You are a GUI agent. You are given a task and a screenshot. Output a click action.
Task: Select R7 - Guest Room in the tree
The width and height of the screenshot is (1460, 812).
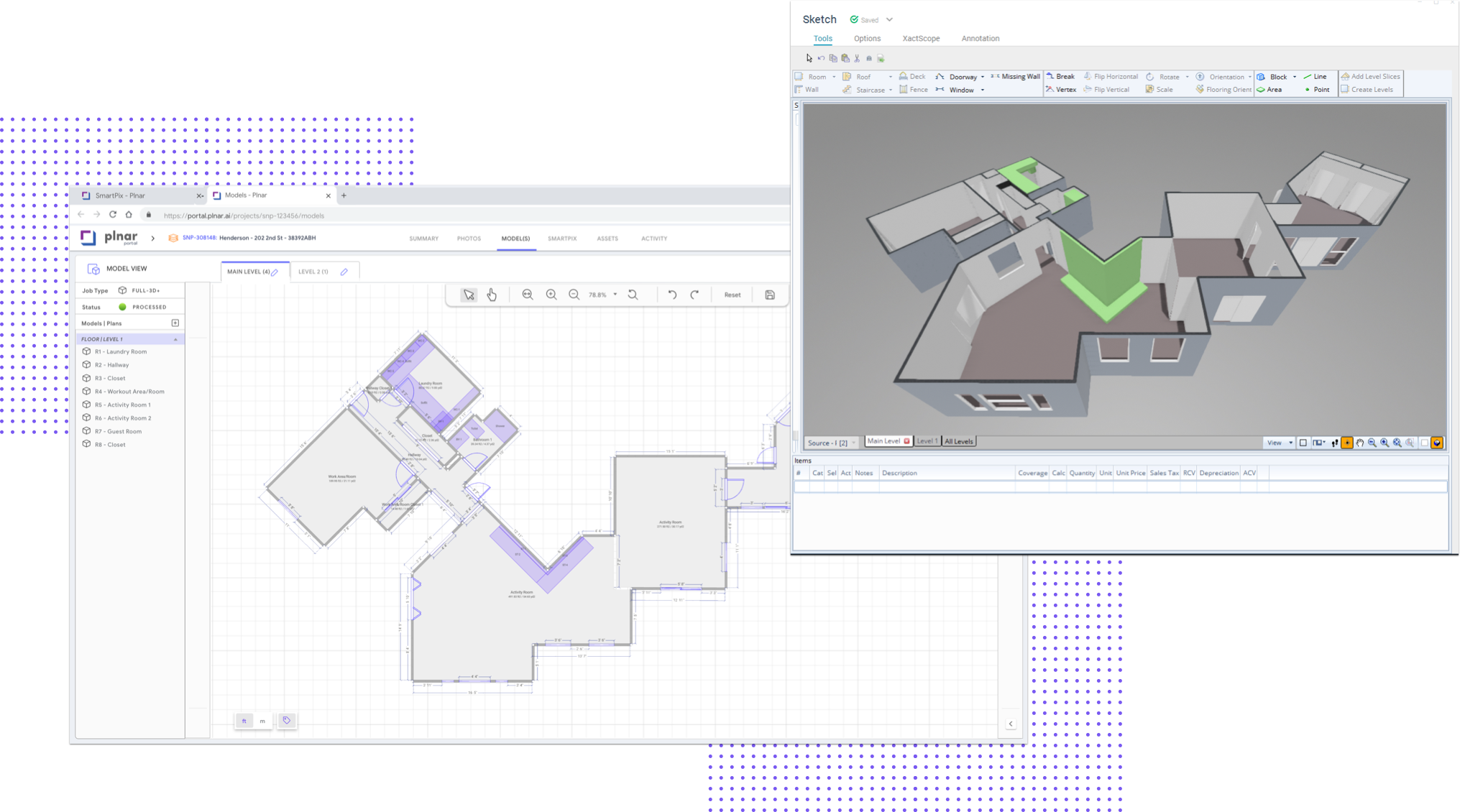[x=118, y=431]
